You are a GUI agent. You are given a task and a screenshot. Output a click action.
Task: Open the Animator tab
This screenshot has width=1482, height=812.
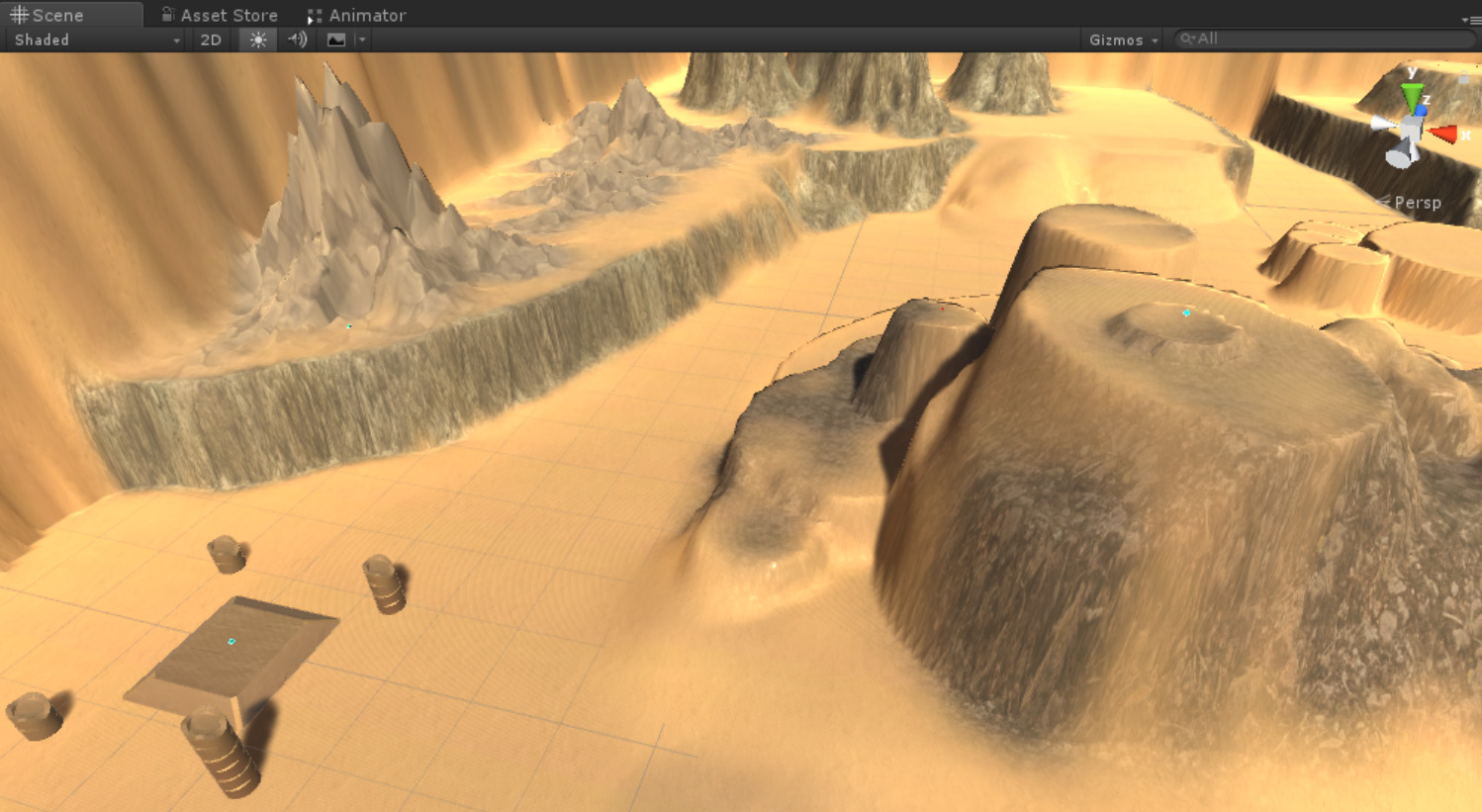pyautogui.click(x=356, y=15)
